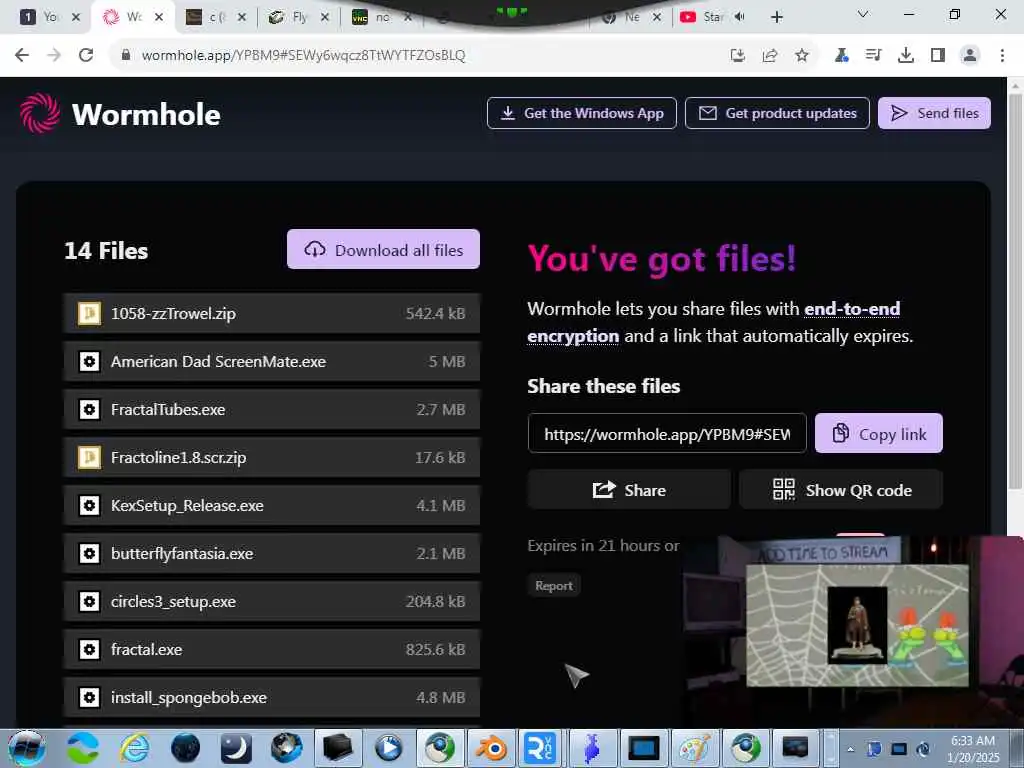This screenshot has width=1024, height=768.
Task: Click the American Dad ScreenMate.exe file icon
Action: (89, 361)
